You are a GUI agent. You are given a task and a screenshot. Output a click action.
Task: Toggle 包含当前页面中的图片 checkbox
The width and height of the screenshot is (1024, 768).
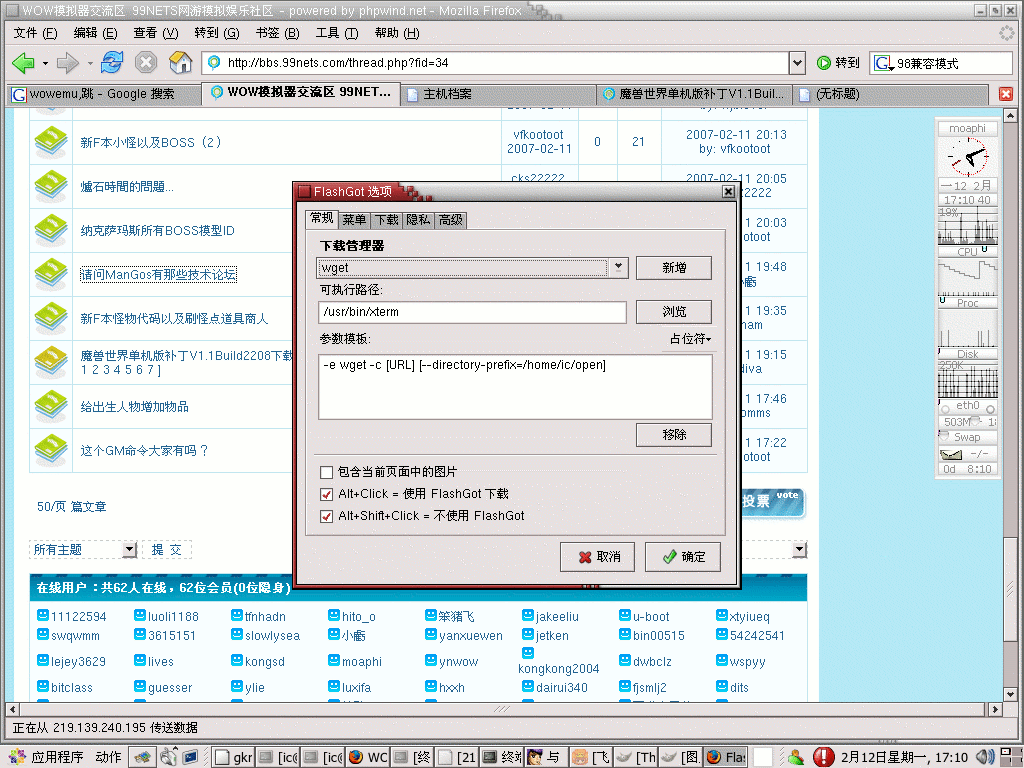coord(327,472)
